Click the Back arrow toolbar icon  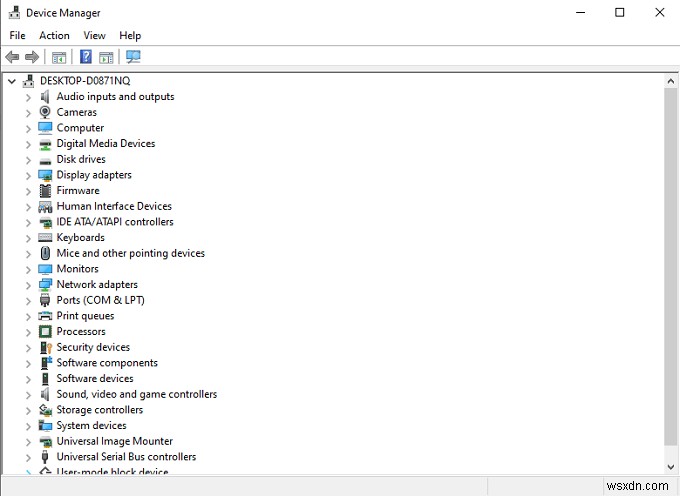12,57
